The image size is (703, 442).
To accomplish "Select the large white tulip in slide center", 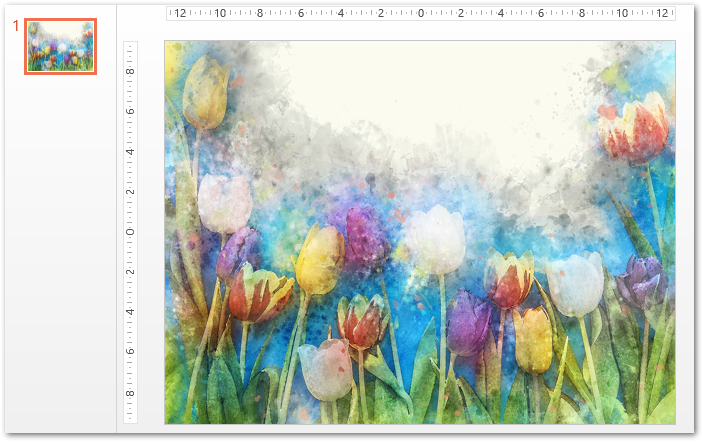I will pos(438,238).
